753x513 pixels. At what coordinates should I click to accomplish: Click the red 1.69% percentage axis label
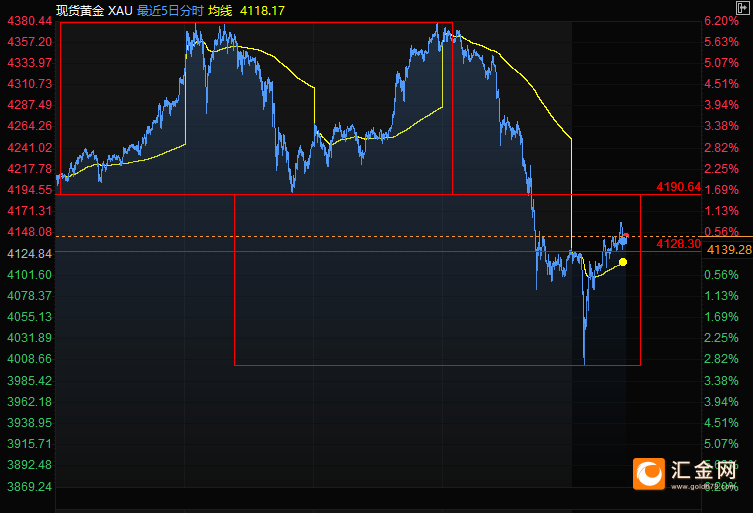(721, 190)
